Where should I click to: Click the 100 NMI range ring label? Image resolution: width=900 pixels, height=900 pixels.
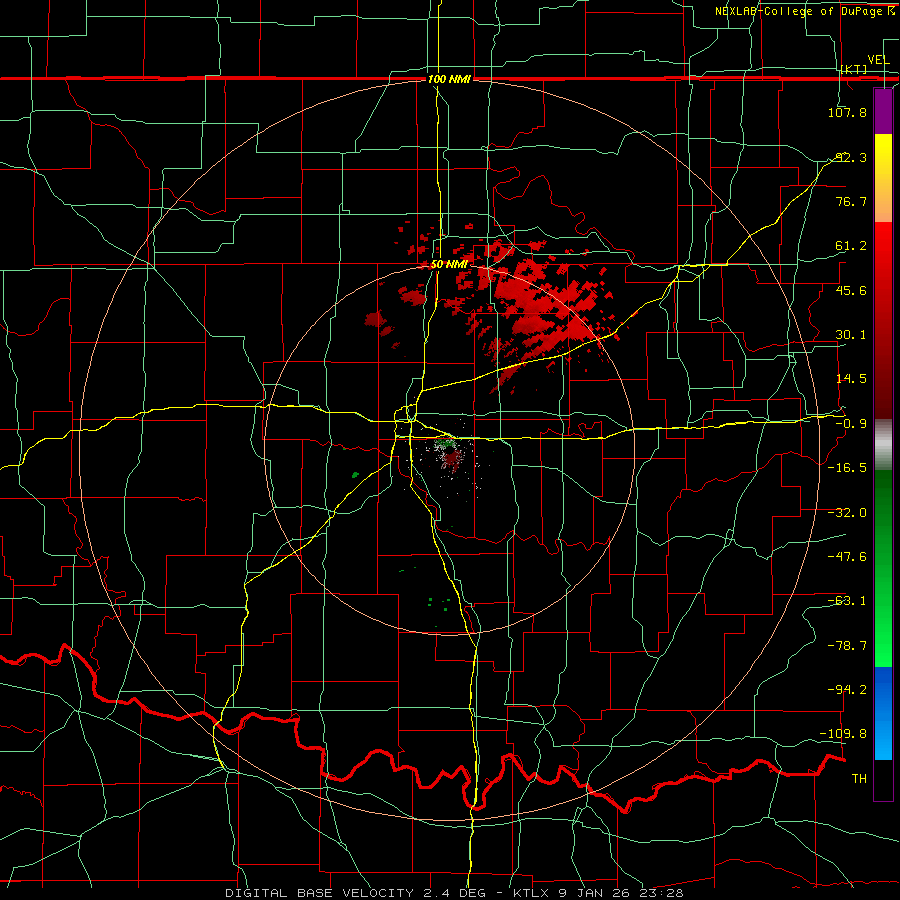pos(449,79)
